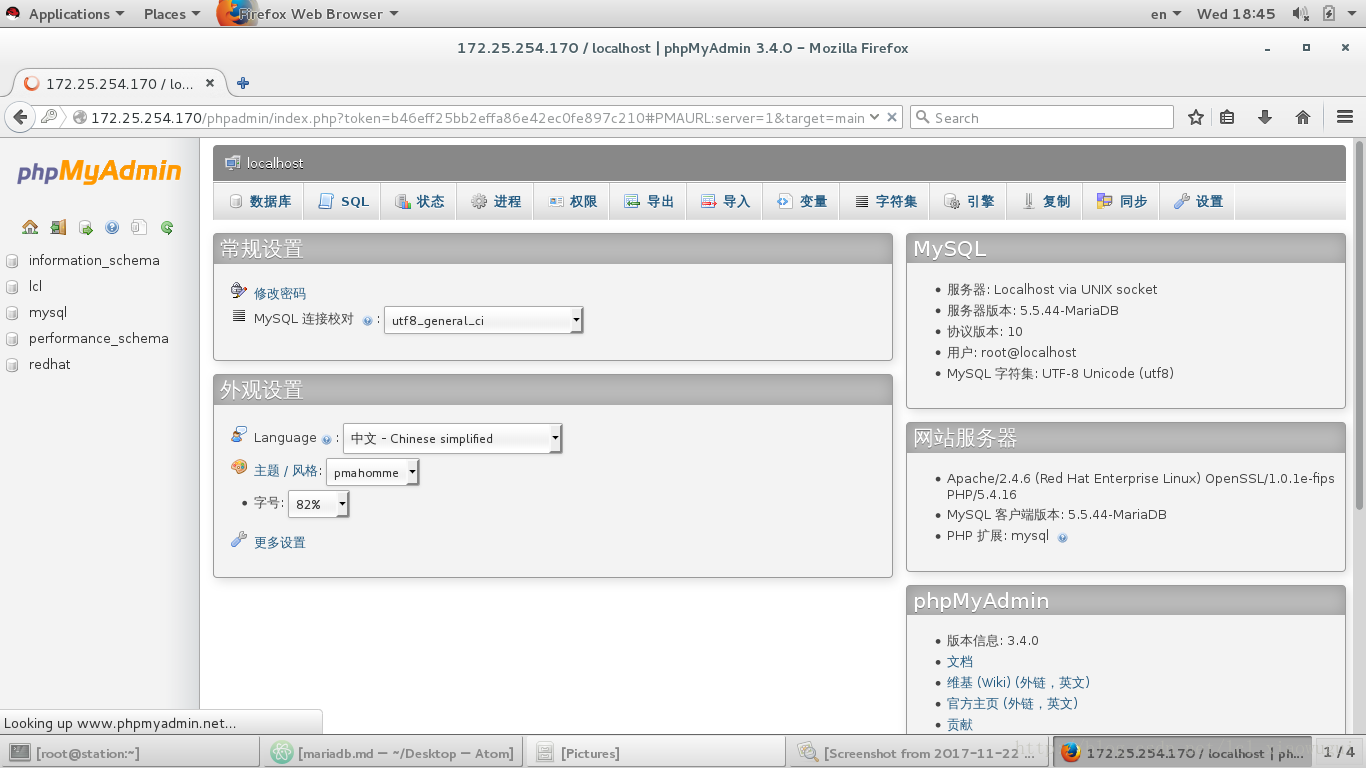
Task: Open the 82% font size dropdown
Action: point(318,505)
